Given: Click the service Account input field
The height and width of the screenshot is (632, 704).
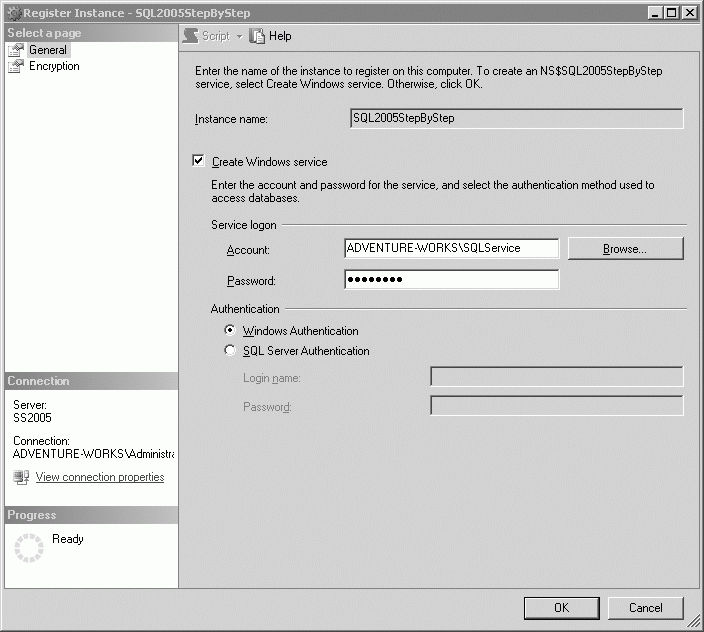Looking at the screenshot, I should pyautogui.click(x=452, y=248).
